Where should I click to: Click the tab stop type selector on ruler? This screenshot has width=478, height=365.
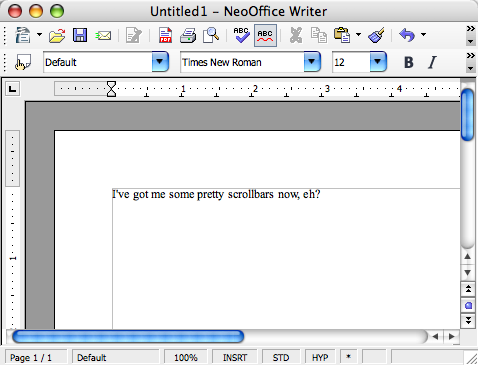point(12,89)
